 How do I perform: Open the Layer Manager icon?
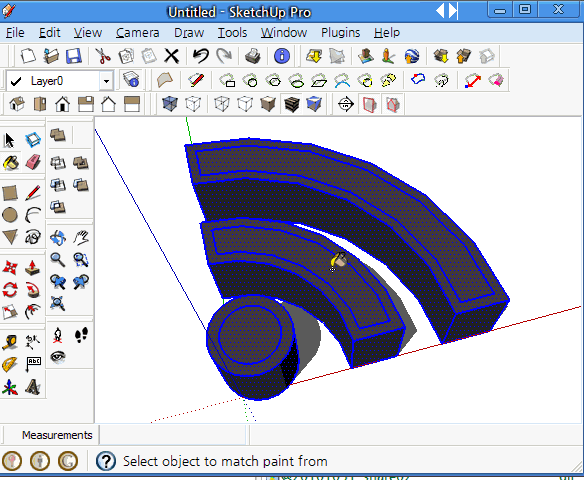pos(131,80)
